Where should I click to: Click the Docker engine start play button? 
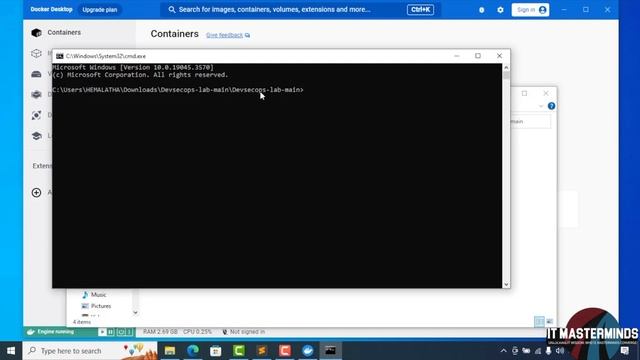point(102,332)
